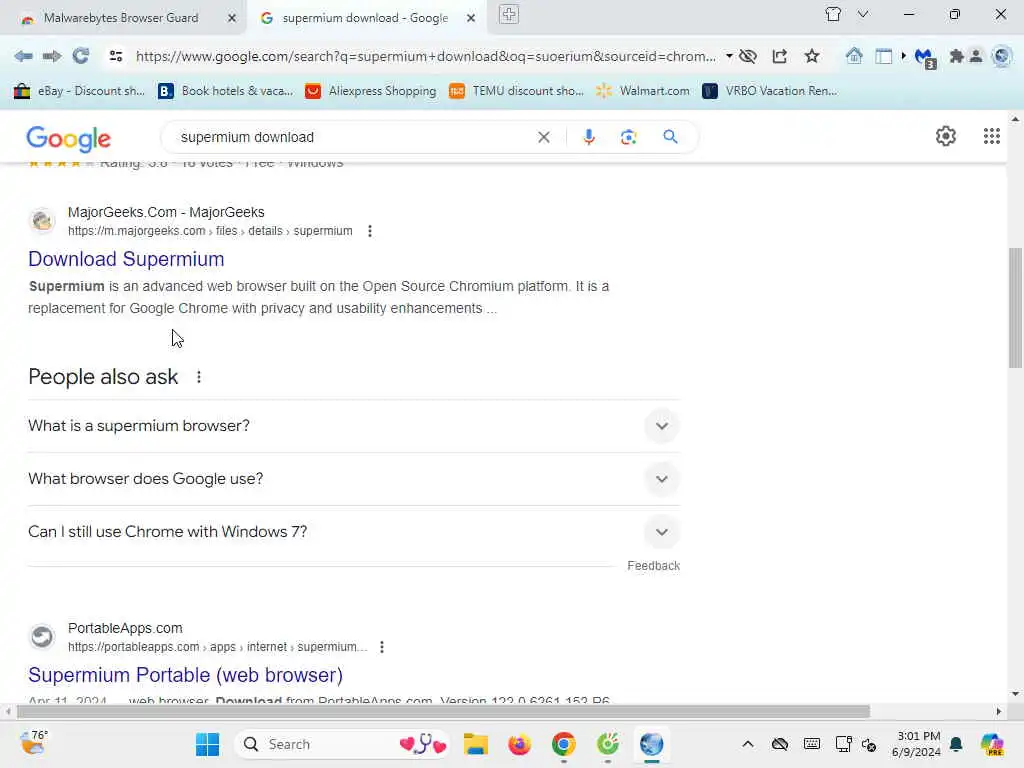Click the profile person icon
Viewport: 1024px width, 768px height.
[976, 56]
